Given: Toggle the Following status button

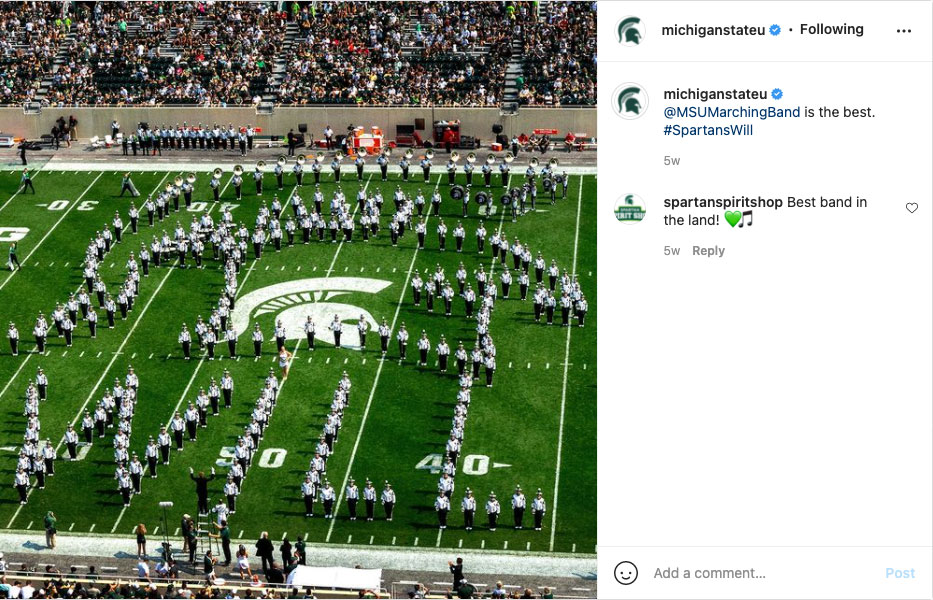Looking at the screenshot, I should click(x=831, y=29).
